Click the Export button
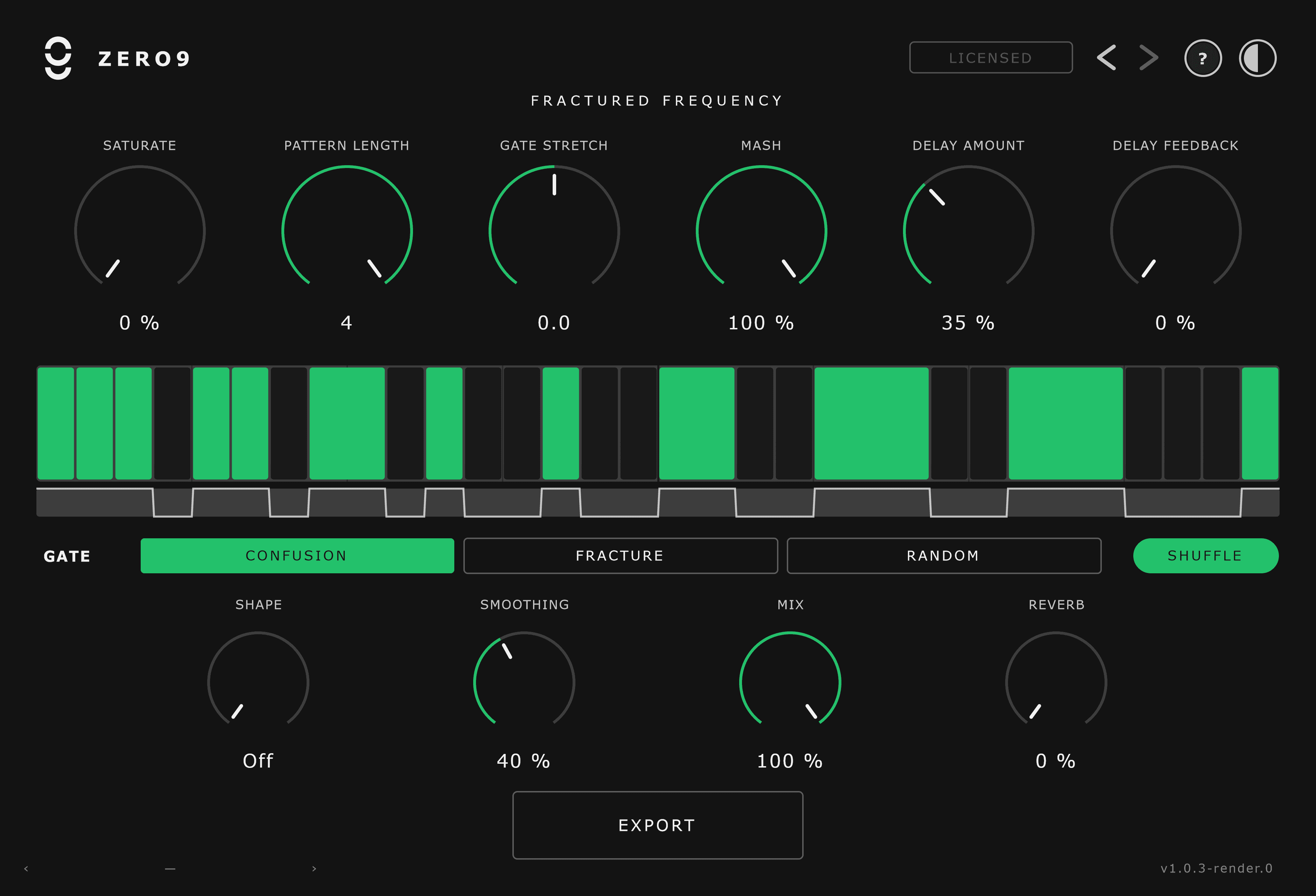 (657, 825)
